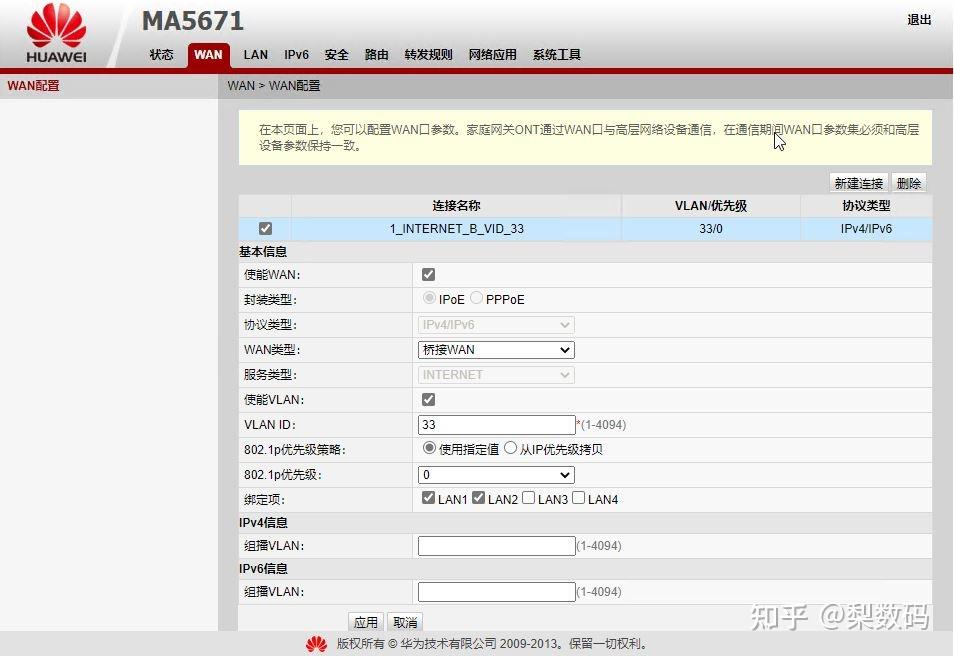The image size is (954, 656).
Task: Switch to the 系统工具 tab
Action: pos(556,55)
